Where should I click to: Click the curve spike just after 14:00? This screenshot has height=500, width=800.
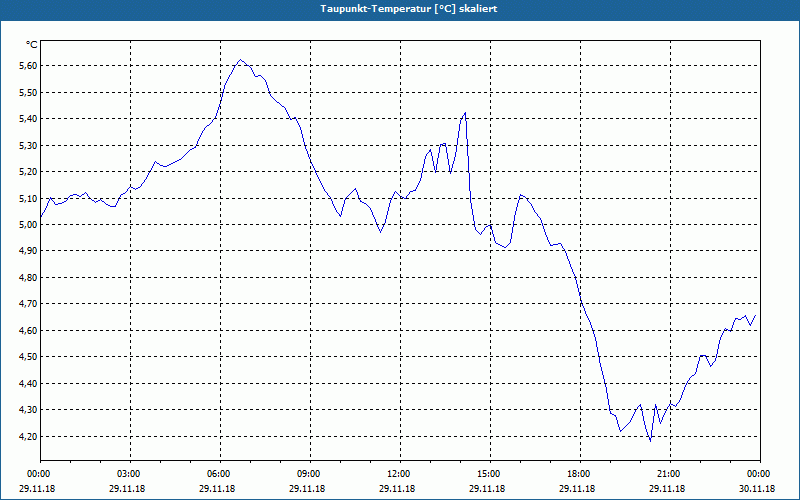pyautogui.click(x=465, y=113)
